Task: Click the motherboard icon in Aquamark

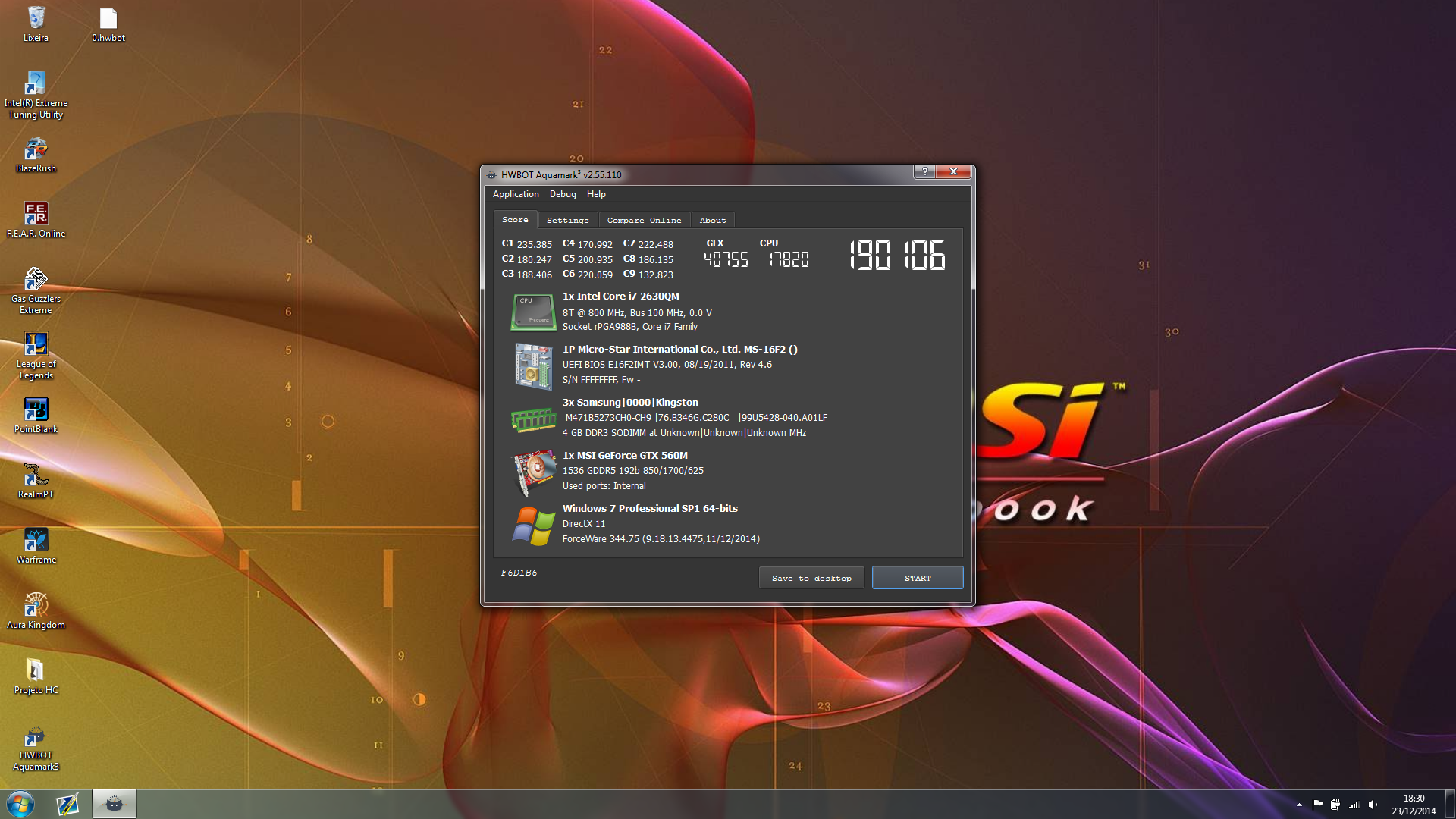Action: click(x=533, y=366)
